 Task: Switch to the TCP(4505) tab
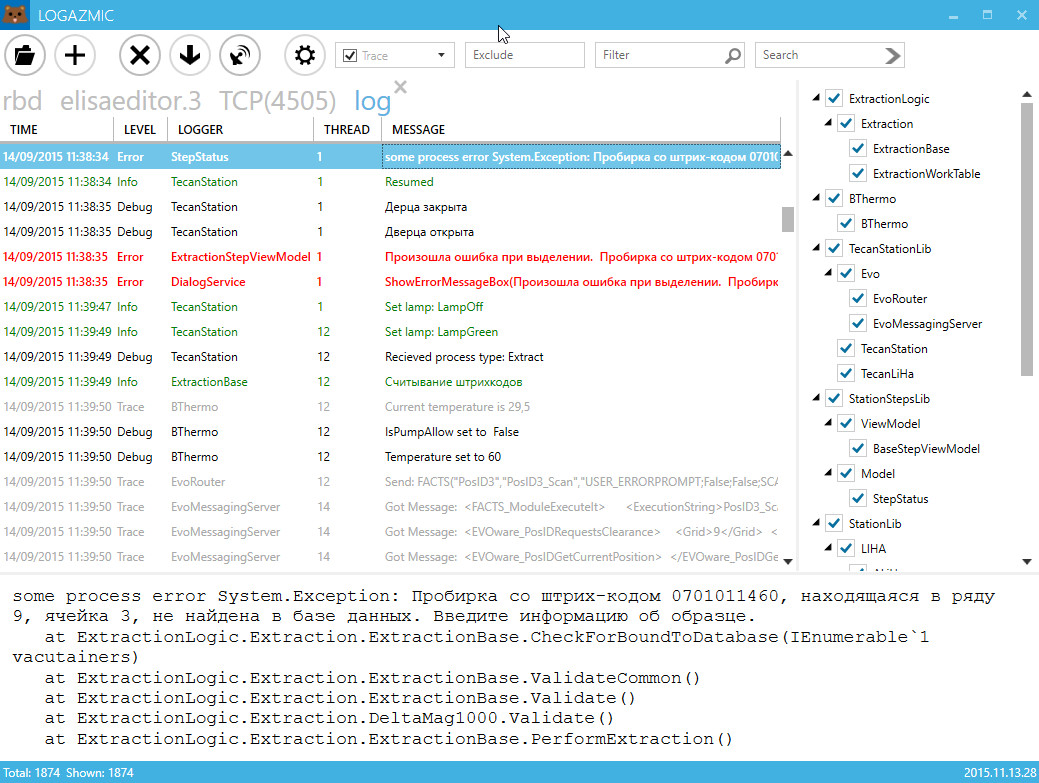pyautogui.click(x=278, y=101)
